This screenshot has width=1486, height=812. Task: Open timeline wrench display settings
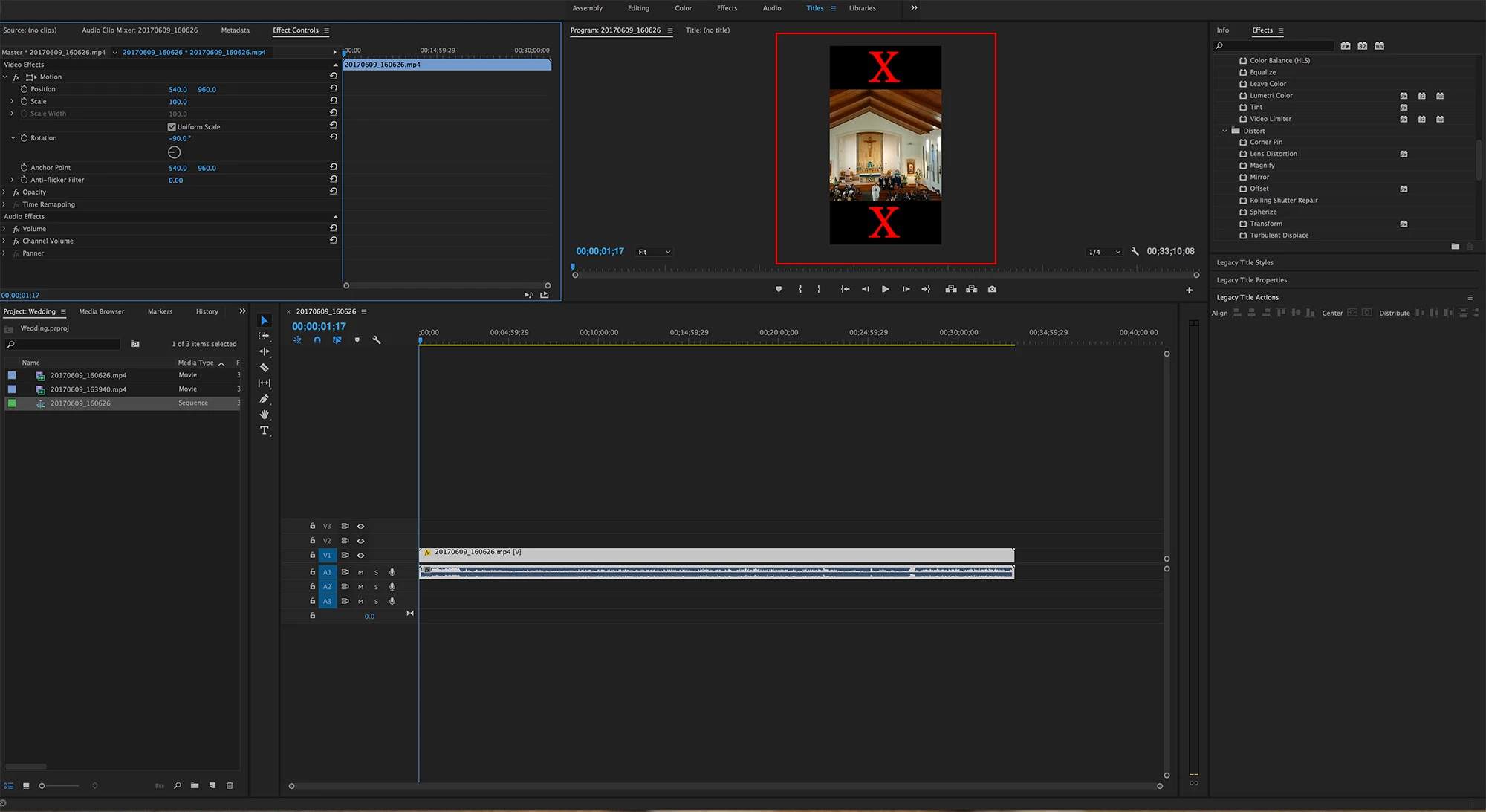coord(377,340)
